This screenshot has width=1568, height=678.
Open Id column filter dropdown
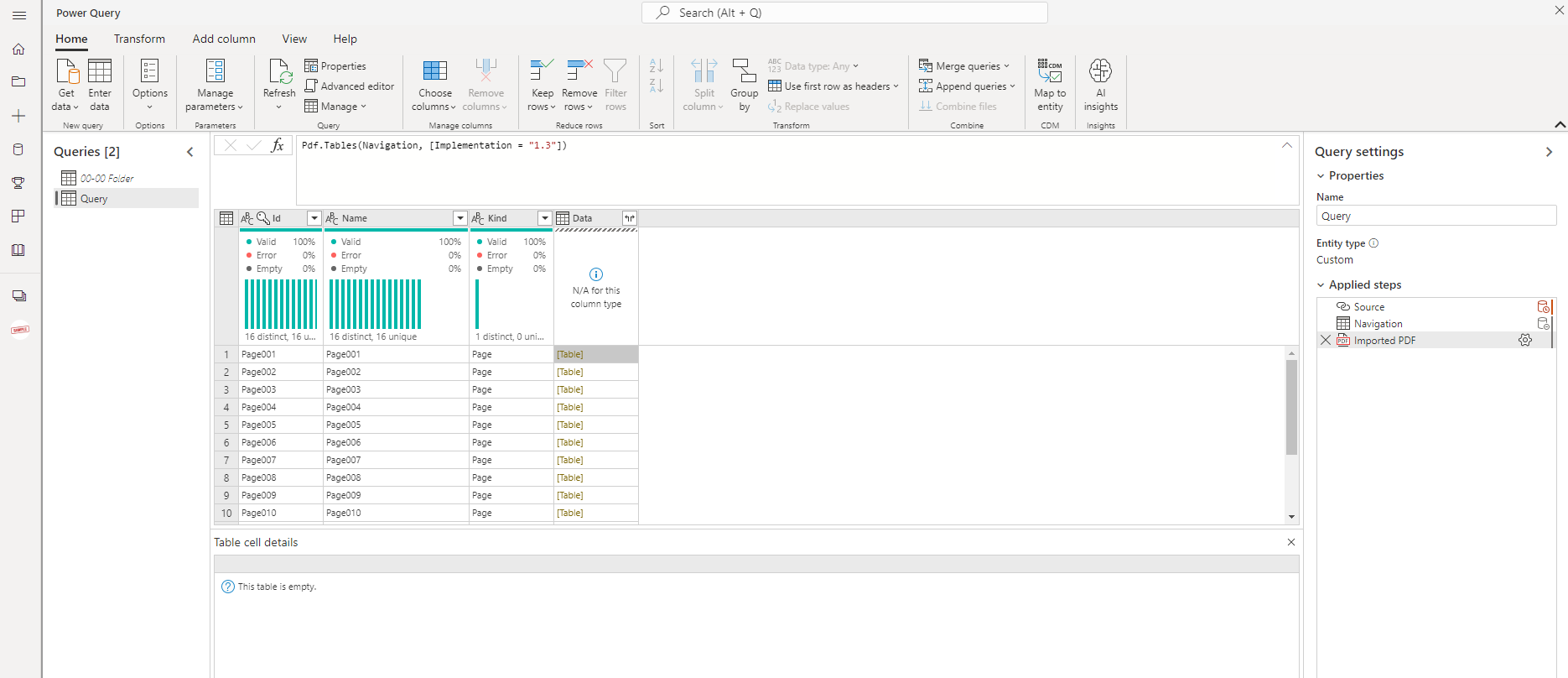314,218
